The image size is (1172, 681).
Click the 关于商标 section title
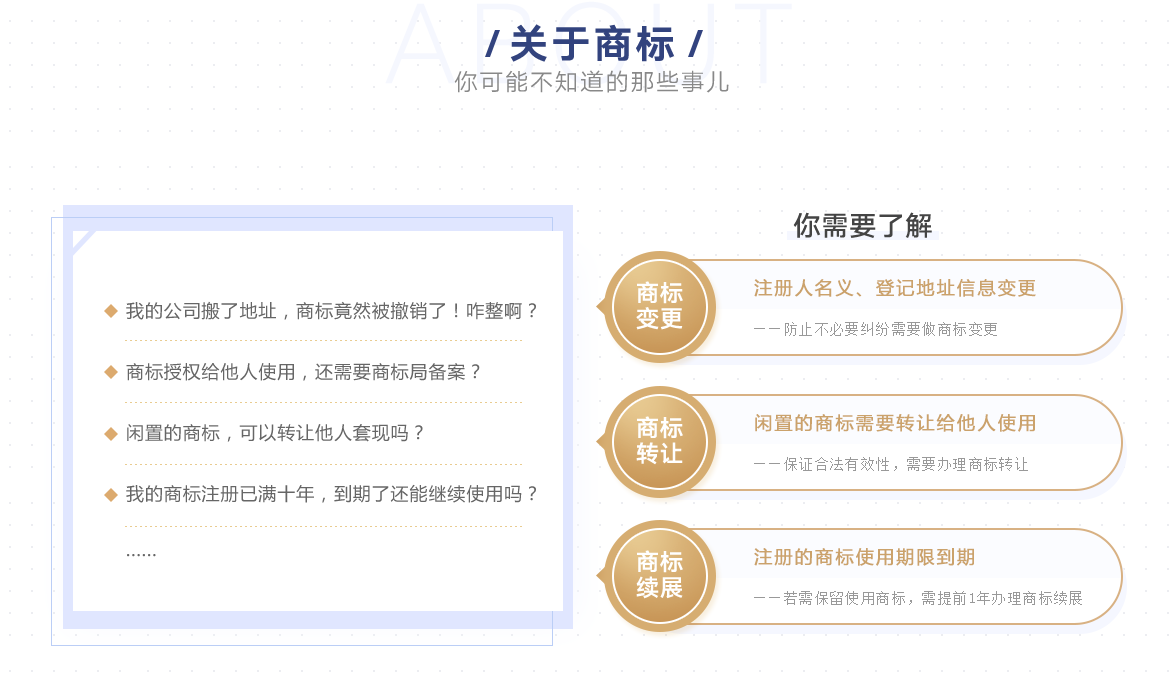[594, 45]
